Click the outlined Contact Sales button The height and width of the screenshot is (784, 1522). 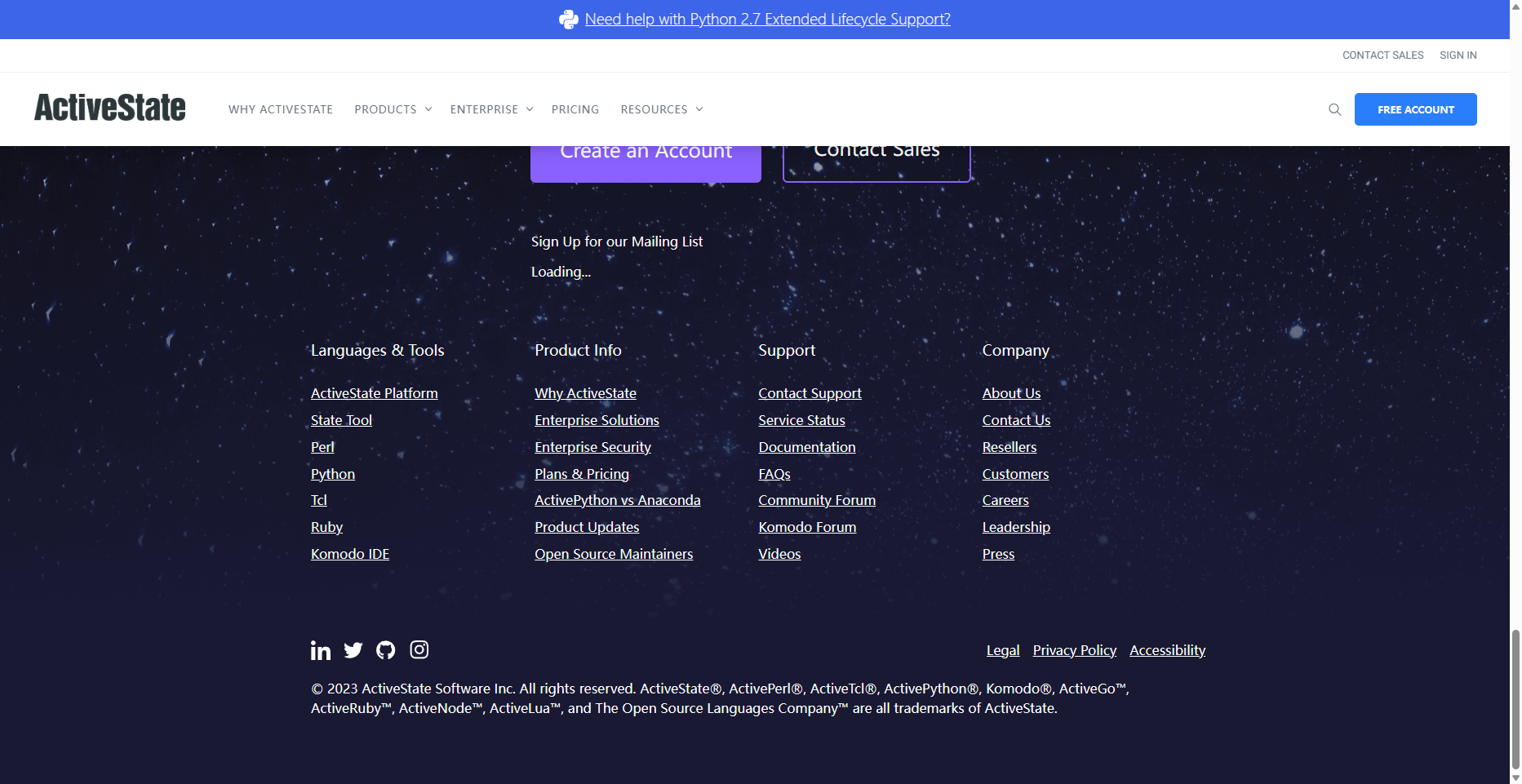pyautogui.click(x=876, y=163)
